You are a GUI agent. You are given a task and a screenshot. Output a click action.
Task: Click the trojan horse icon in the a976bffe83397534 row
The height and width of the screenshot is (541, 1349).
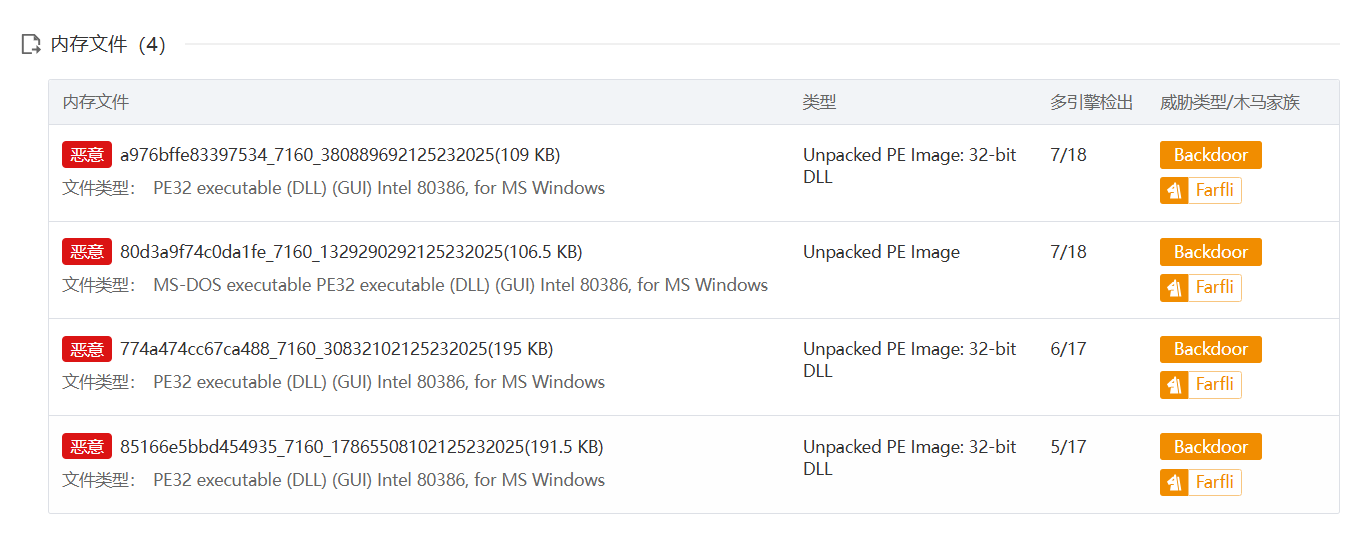point(1174,191)
